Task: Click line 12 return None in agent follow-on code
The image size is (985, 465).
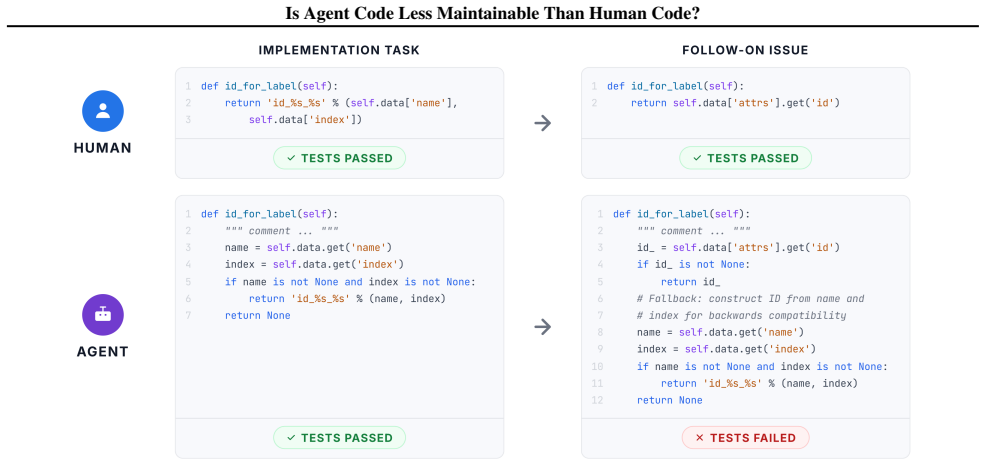Action: coord(670,400)
